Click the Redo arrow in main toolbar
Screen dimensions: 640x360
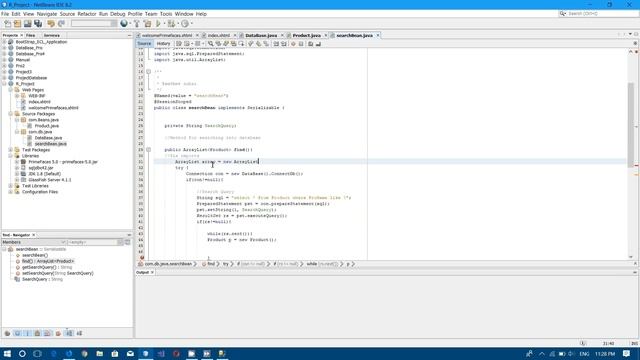[x=61, y=24]
